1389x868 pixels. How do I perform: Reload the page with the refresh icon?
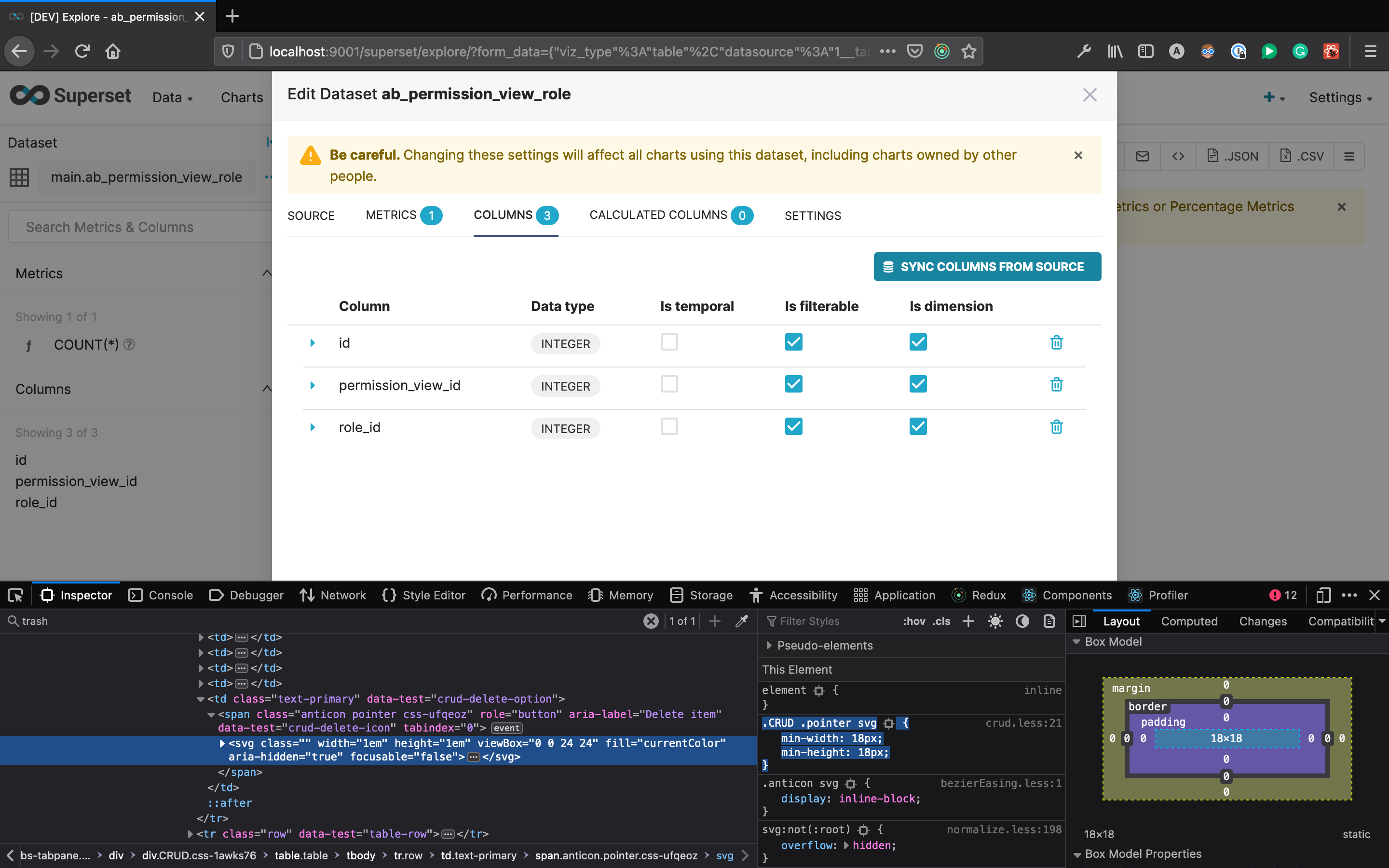pyautogui.click(x=82, y=52)
